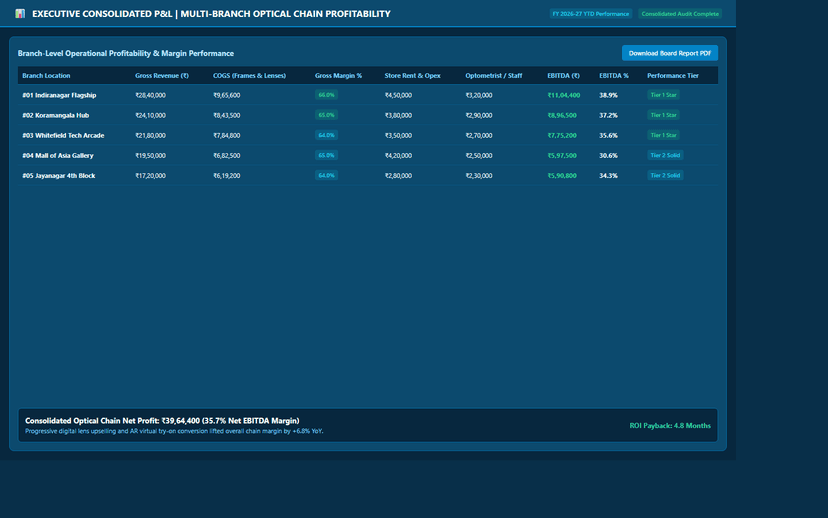Click Whitefield's 64.0% gross margin badge
The width and height of the screenshot is (828, 518).
click(326, 135)
